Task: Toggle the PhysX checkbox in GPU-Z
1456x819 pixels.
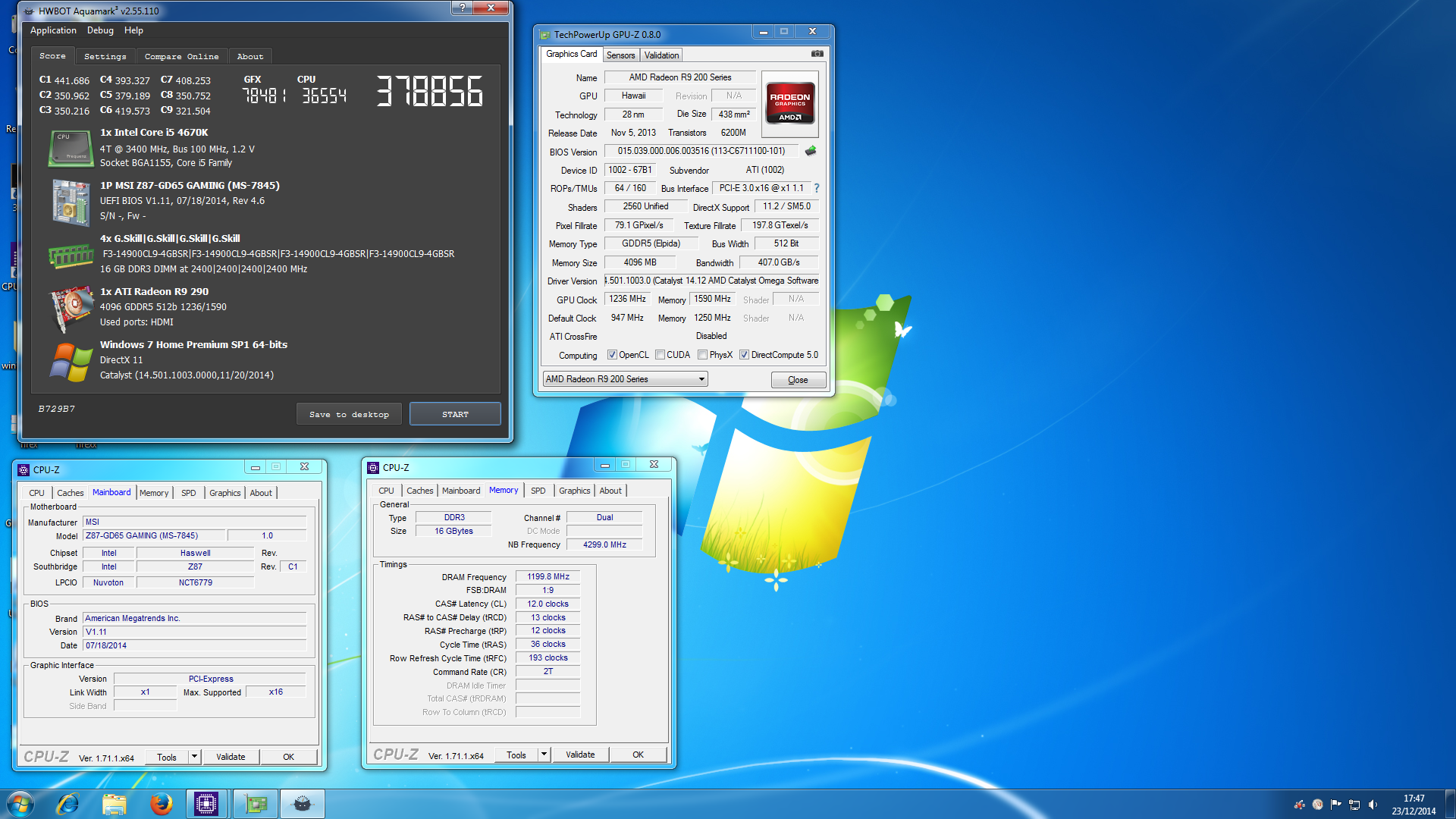Action: 702,355
